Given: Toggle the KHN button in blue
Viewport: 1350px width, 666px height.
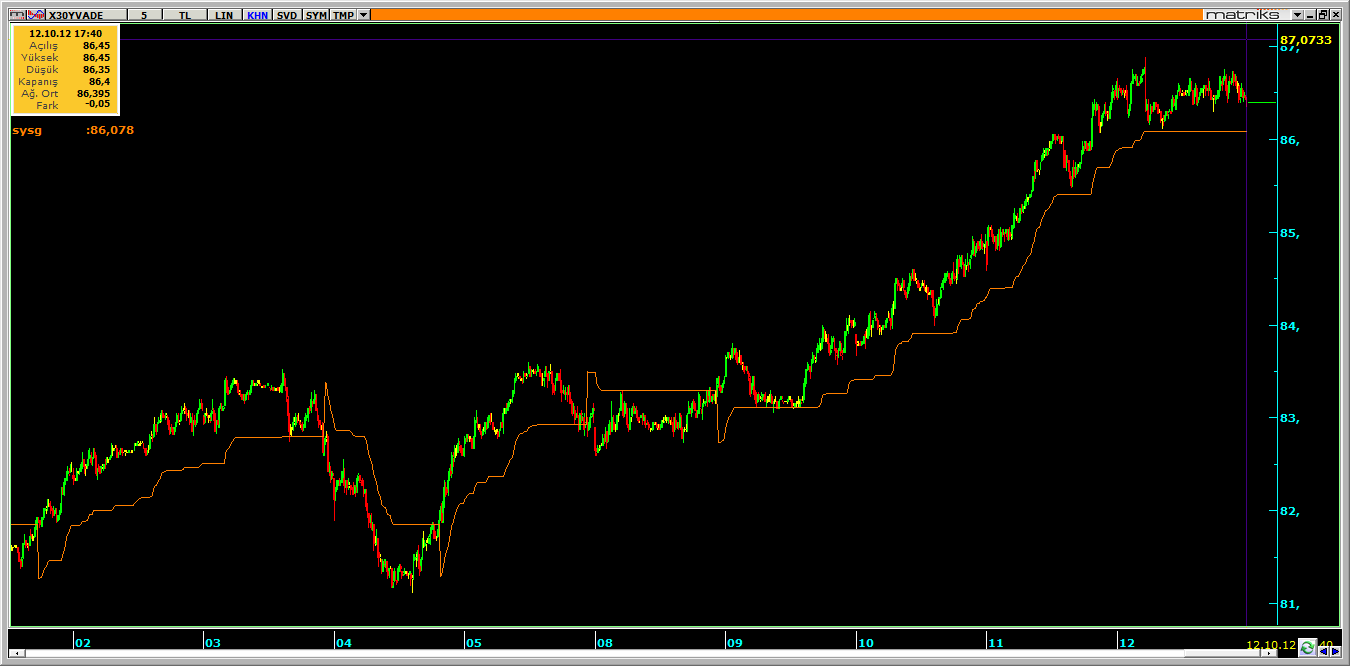Looking at the screenshot, I should 257,15.
